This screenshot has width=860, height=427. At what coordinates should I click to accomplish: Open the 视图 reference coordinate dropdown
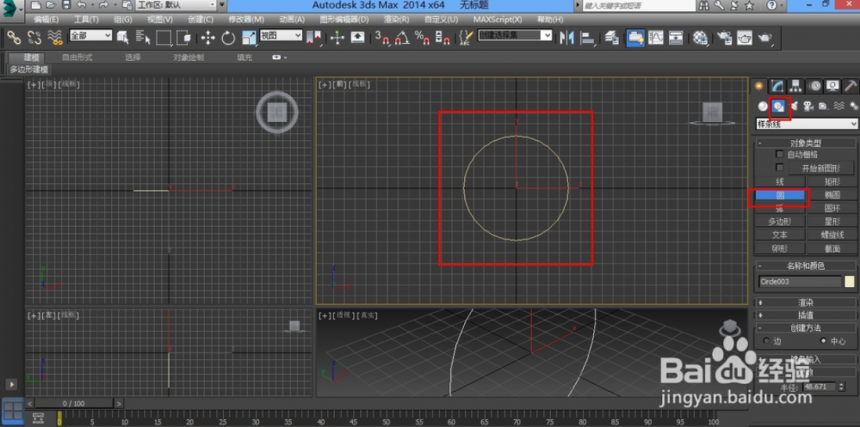coord(281,36)
